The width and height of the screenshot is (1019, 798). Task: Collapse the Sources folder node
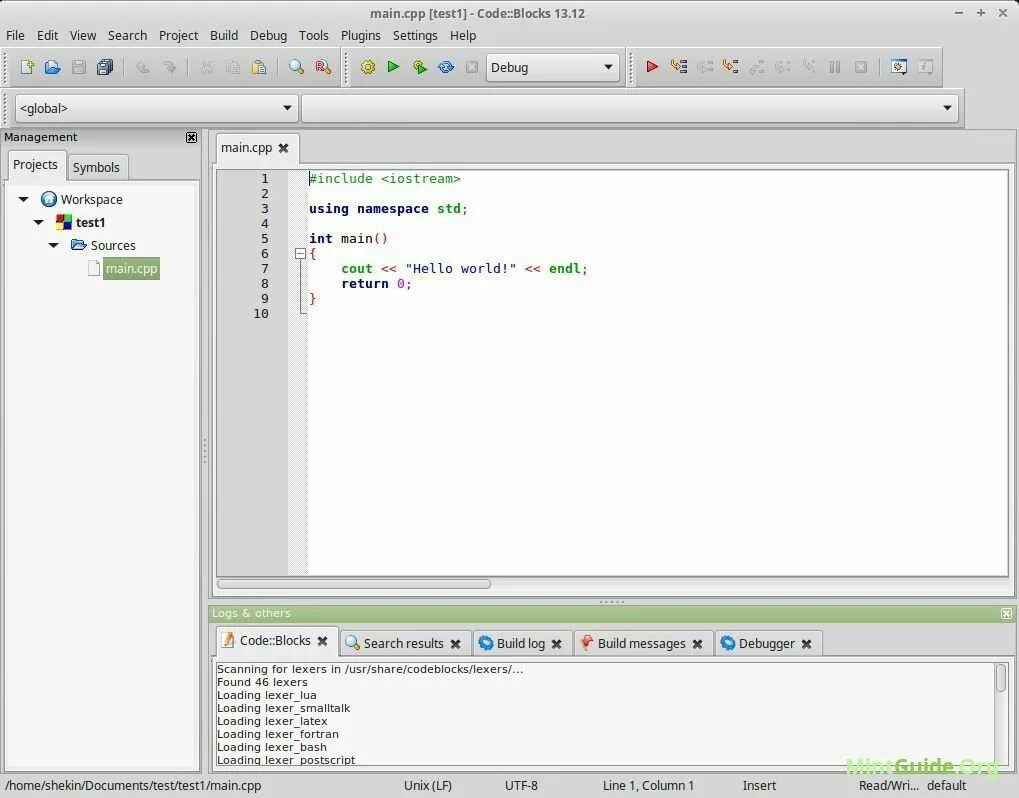54,245
